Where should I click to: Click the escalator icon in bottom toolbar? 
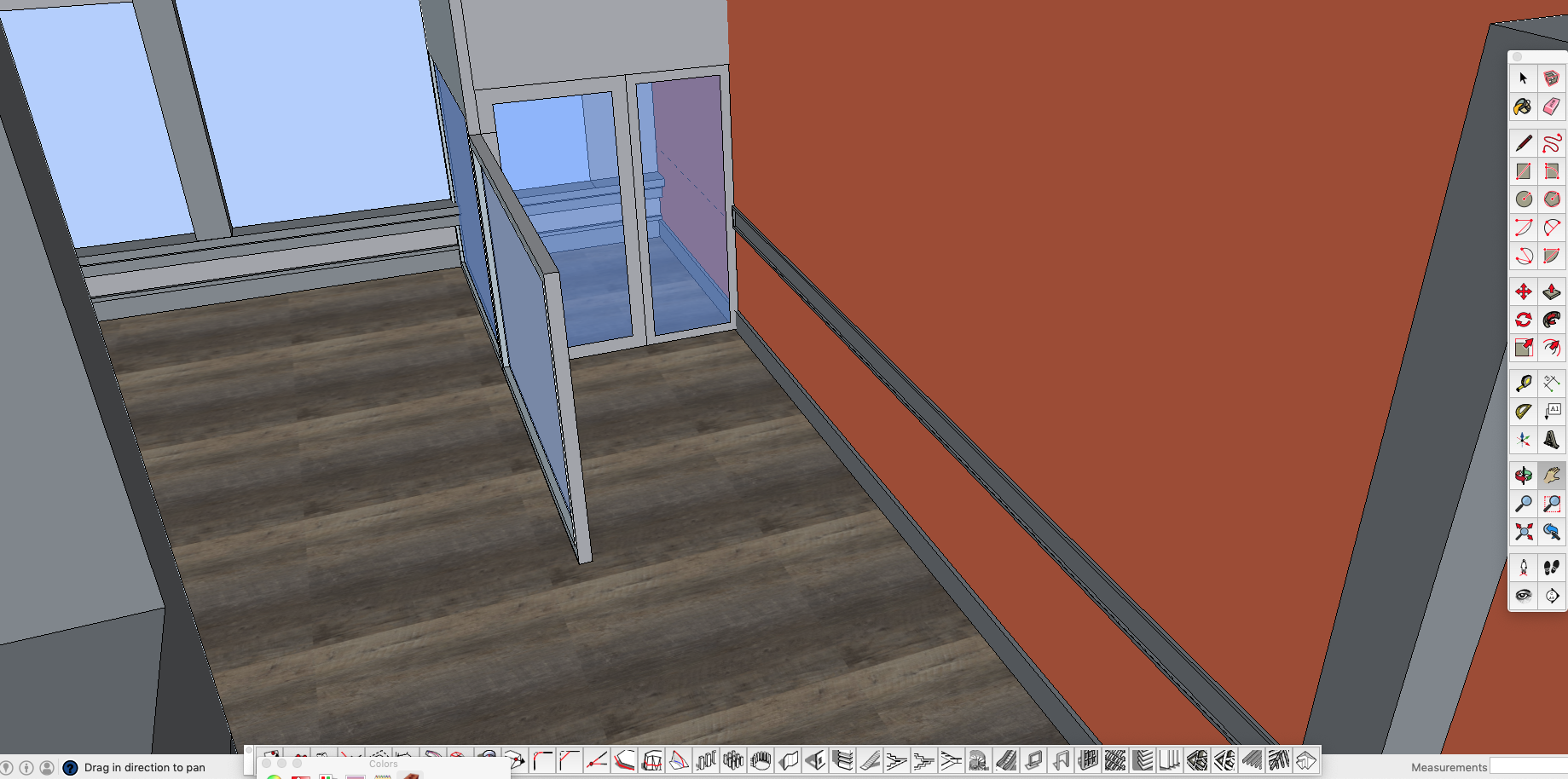[x=1005, y=760]
